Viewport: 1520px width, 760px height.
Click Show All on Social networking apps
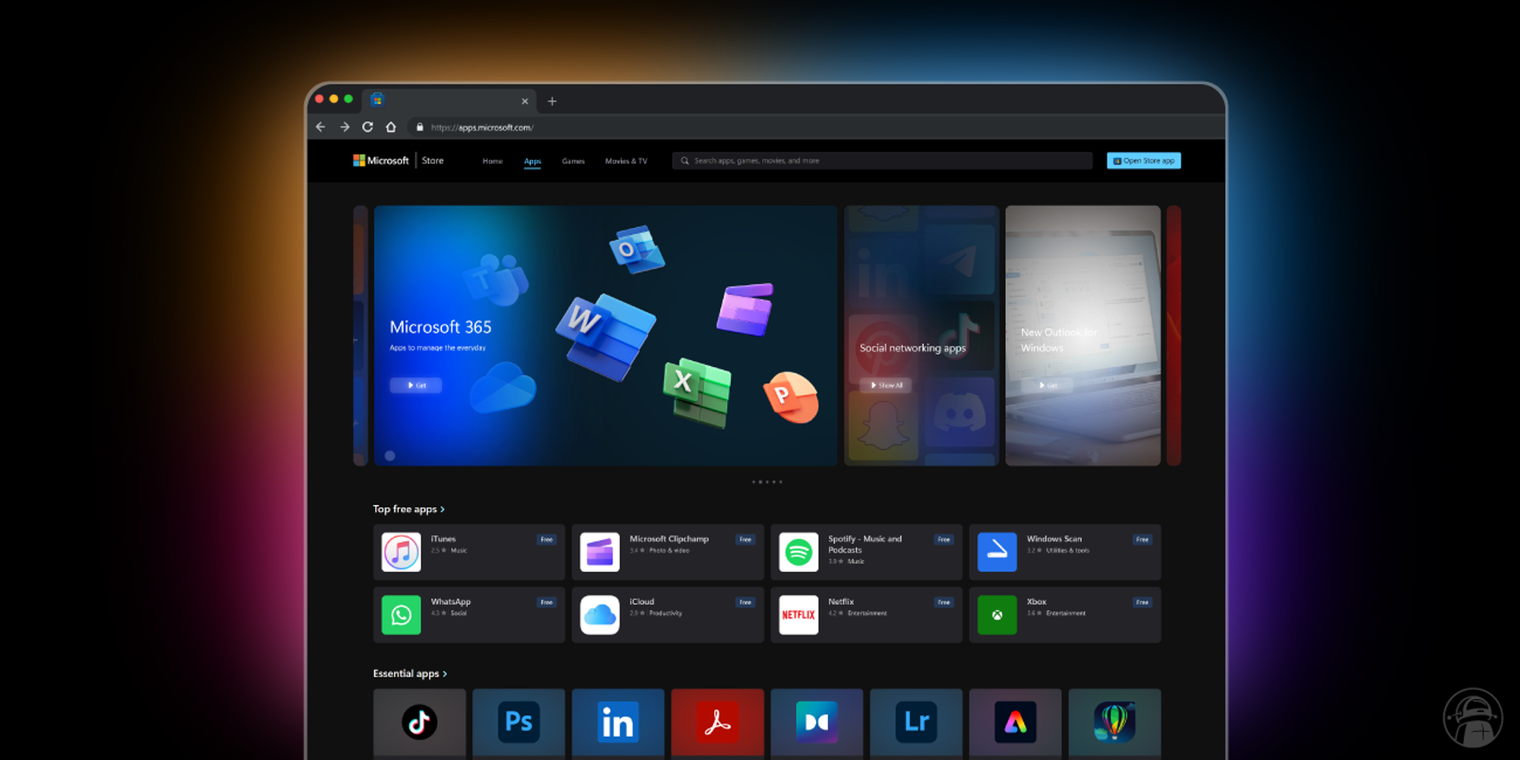(885, 385)
